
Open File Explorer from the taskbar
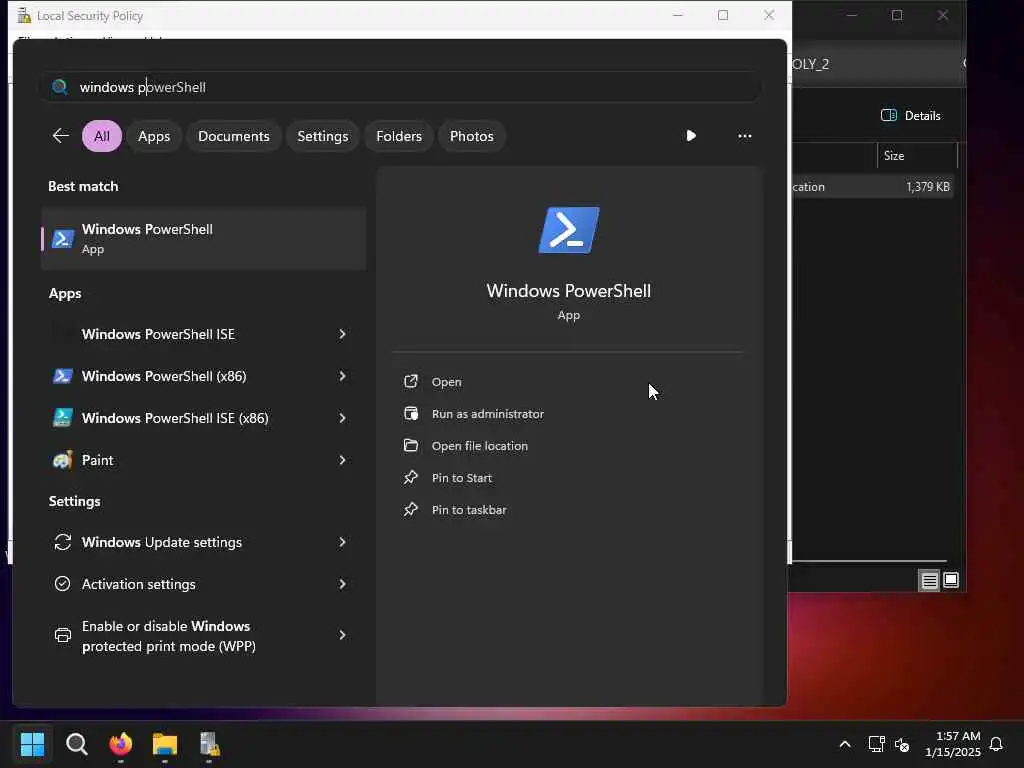pyautogui.click(x=165, y=744)
